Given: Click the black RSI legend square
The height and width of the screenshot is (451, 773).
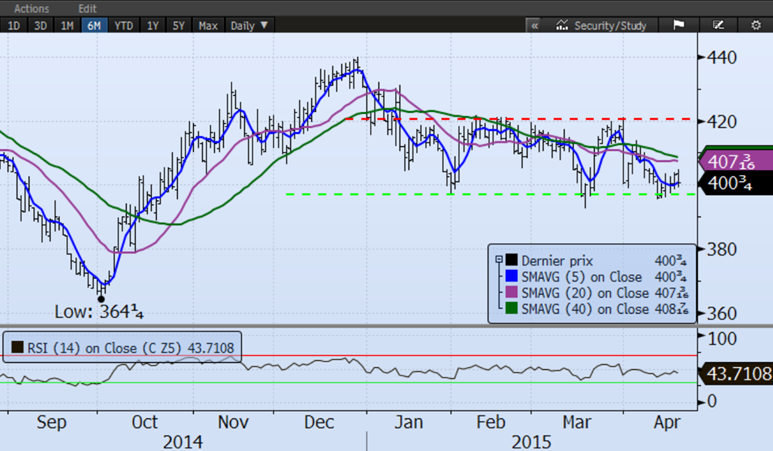Looking at the screenshot, I should pyautogui.click(x=16, y=348).
